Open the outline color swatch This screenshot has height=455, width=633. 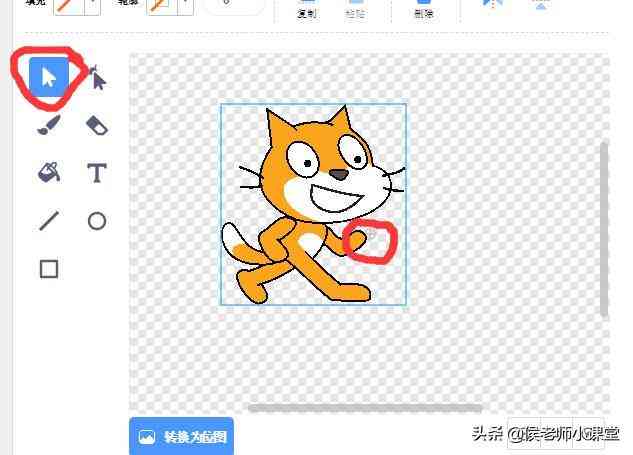[163, 6]
